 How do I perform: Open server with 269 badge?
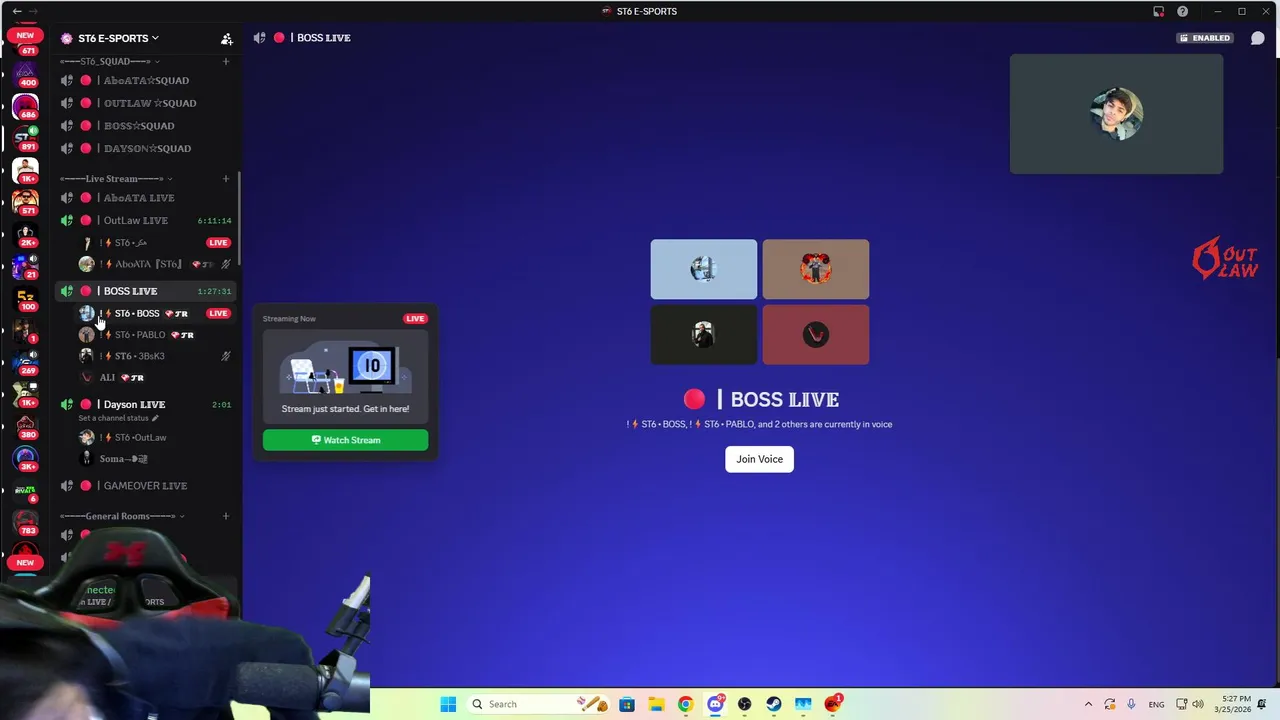[26, 362]
